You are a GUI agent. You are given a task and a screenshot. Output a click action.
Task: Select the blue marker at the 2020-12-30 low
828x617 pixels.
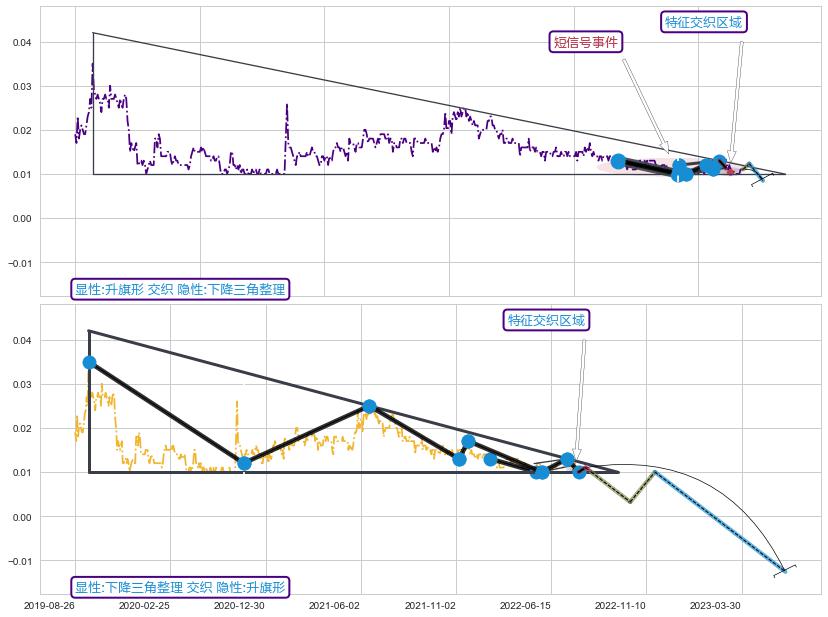pyautogui.click(x=244, y=463)
